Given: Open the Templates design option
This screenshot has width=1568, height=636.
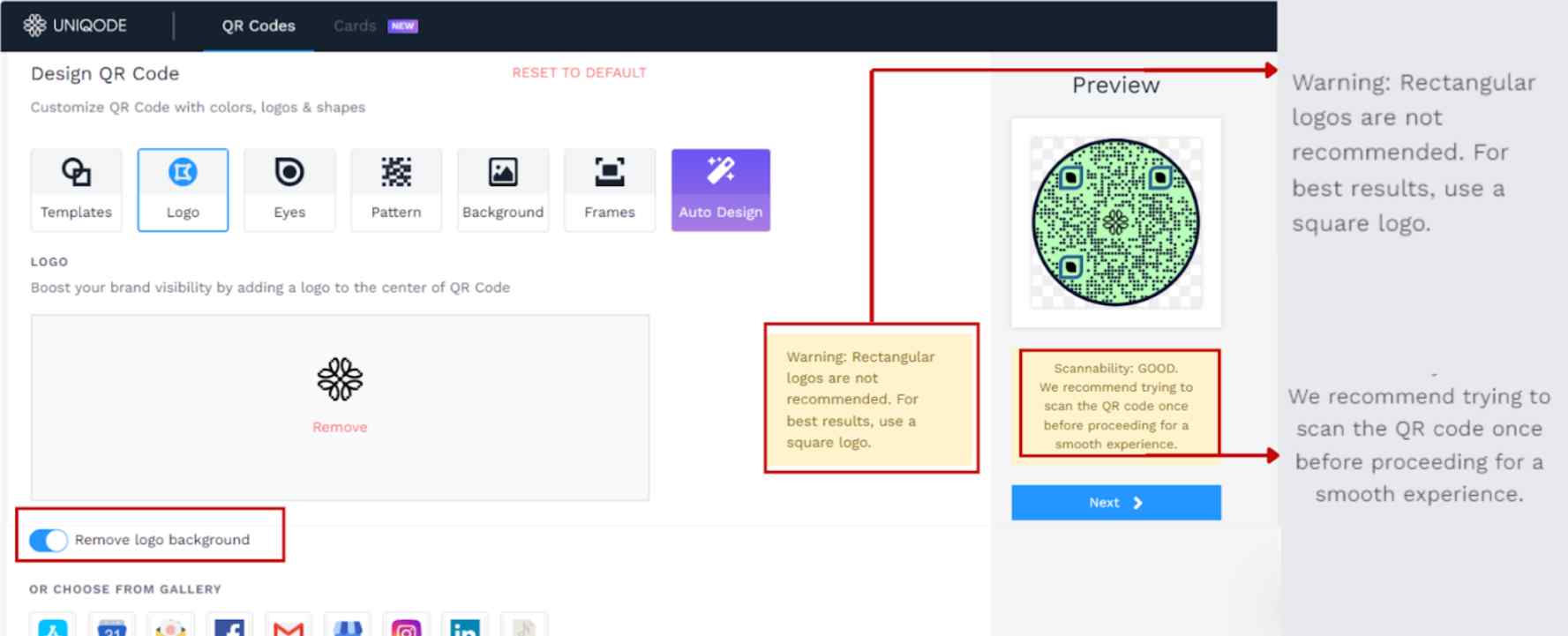Looking at the screenshot, I should (x=76, y=190).
